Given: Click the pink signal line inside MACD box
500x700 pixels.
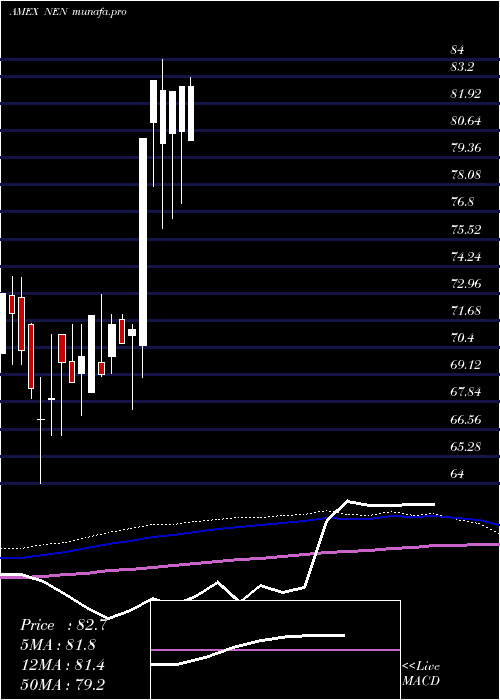Looking at the screenshot, I should coord(275,650).
